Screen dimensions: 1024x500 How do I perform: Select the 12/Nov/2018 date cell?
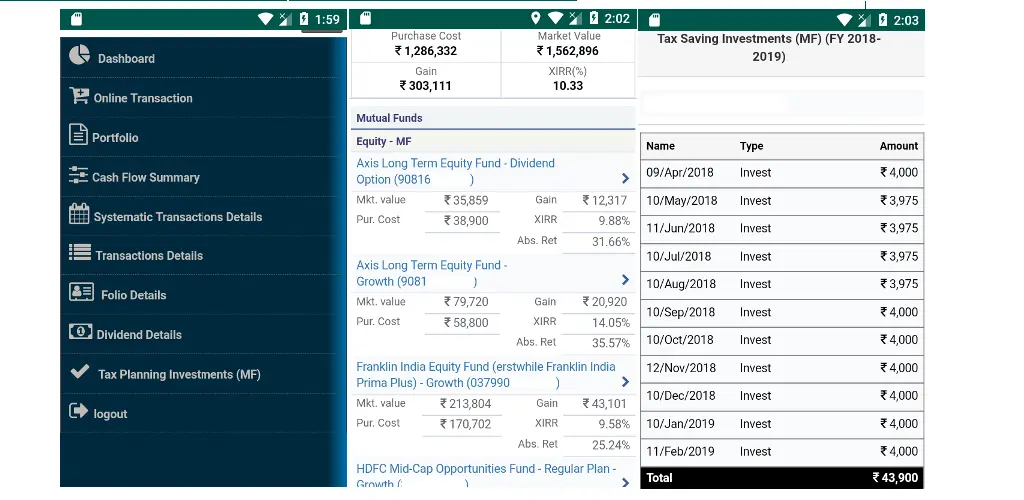pos(681,368)
